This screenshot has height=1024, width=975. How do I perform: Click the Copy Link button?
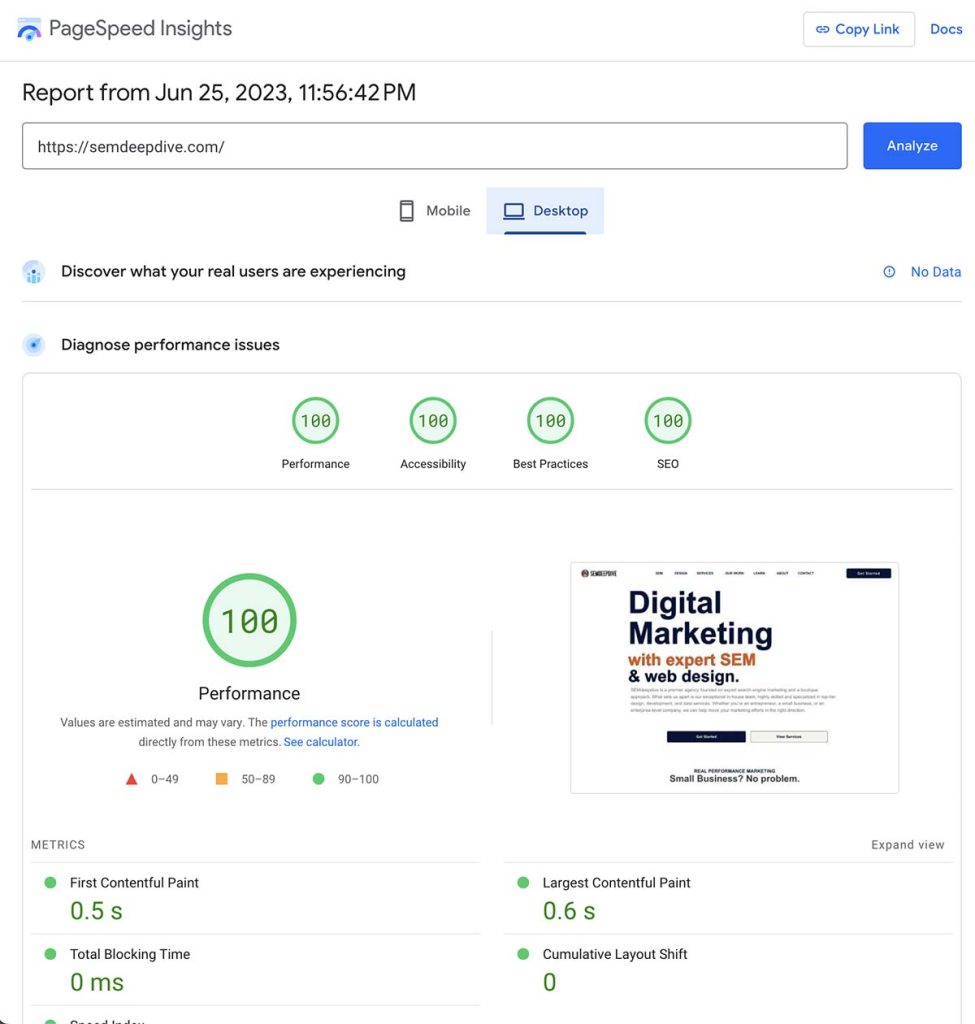pyautogui.click(x=859, y=29)
